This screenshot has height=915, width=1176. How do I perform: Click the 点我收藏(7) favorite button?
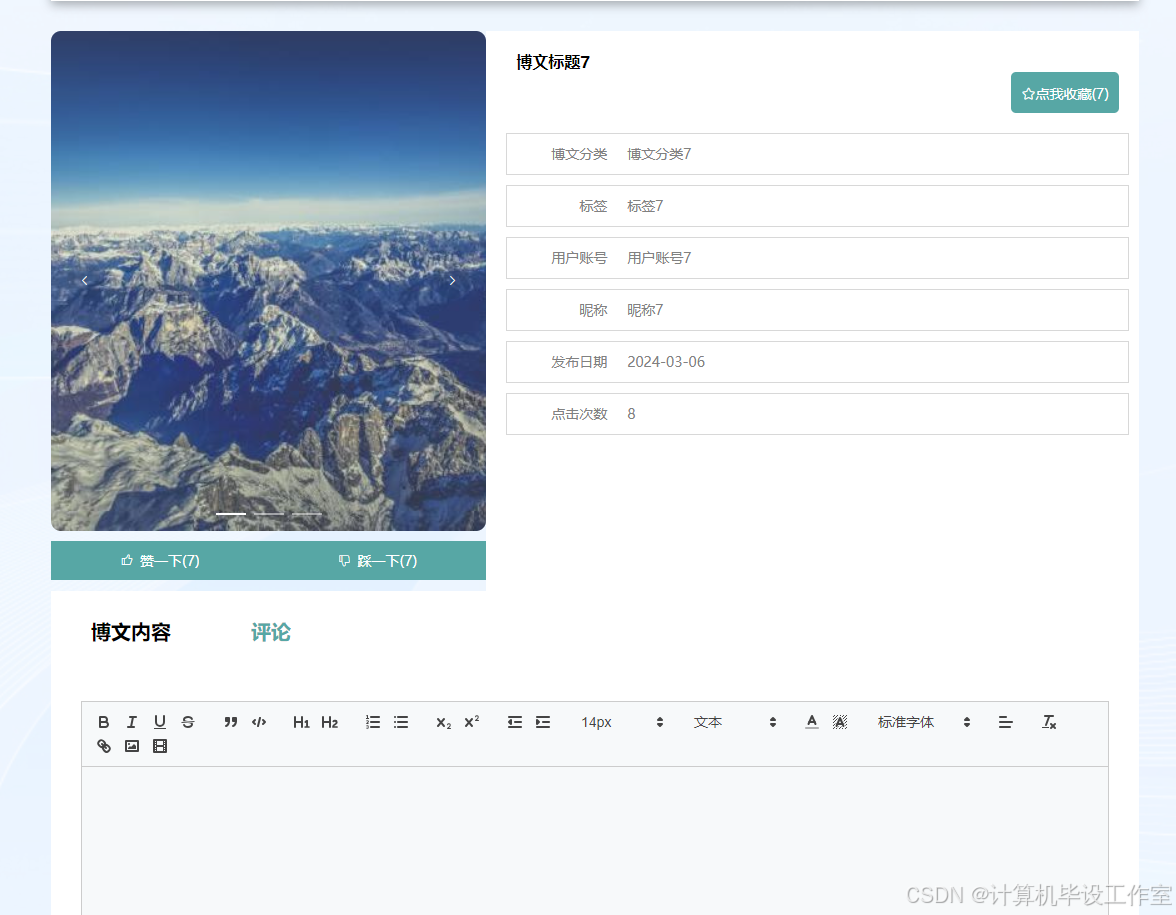[x=1064, y=93]
